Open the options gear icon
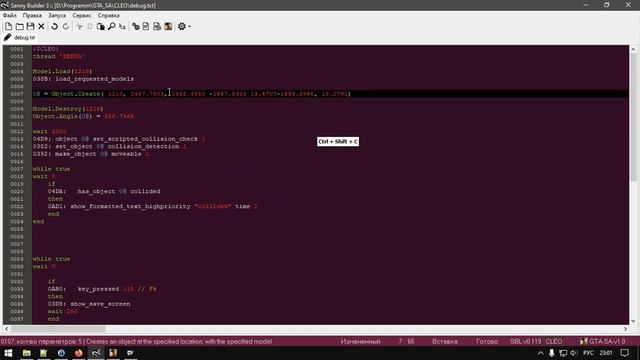This screenshot has height=360, width=640. (x=182, y=27)
